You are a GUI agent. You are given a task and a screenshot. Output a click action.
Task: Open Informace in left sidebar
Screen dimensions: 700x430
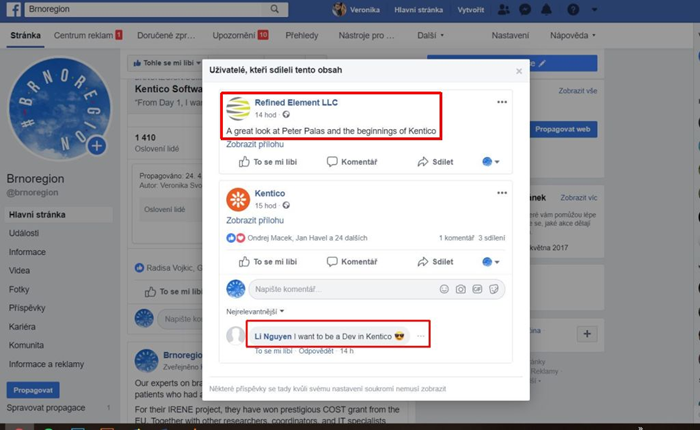coord(27,252)
